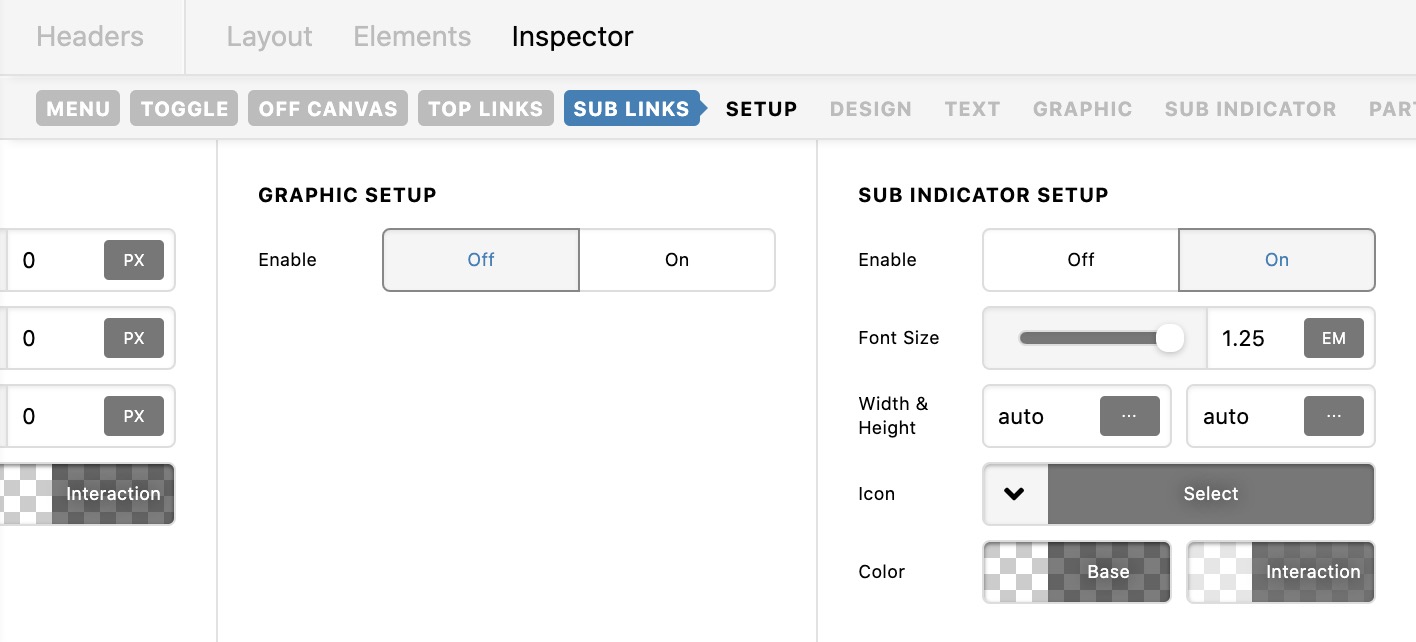Click the topmost PX unit badge
Screen dimensions: 1416x642
pos(134,260)
